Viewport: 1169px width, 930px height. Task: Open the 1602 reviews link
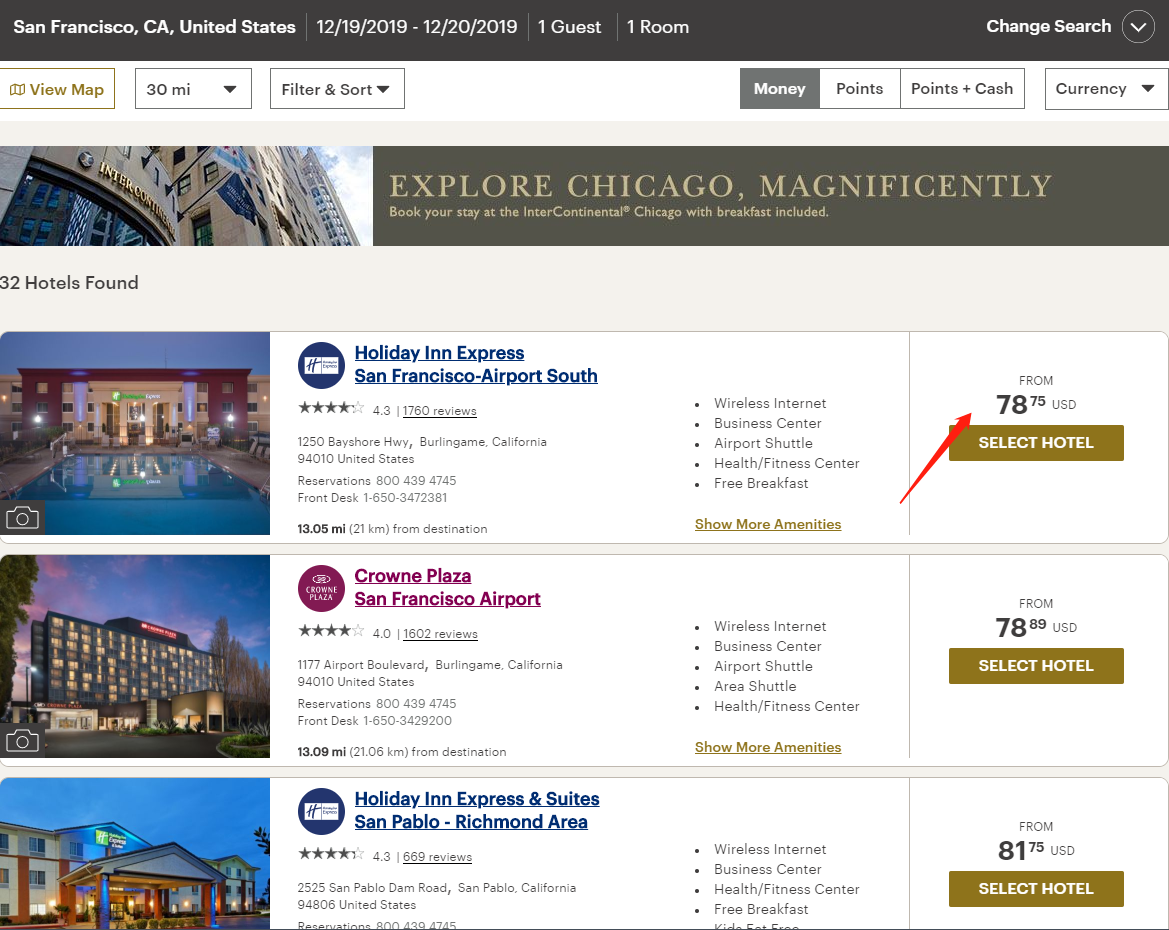[440, 634]
